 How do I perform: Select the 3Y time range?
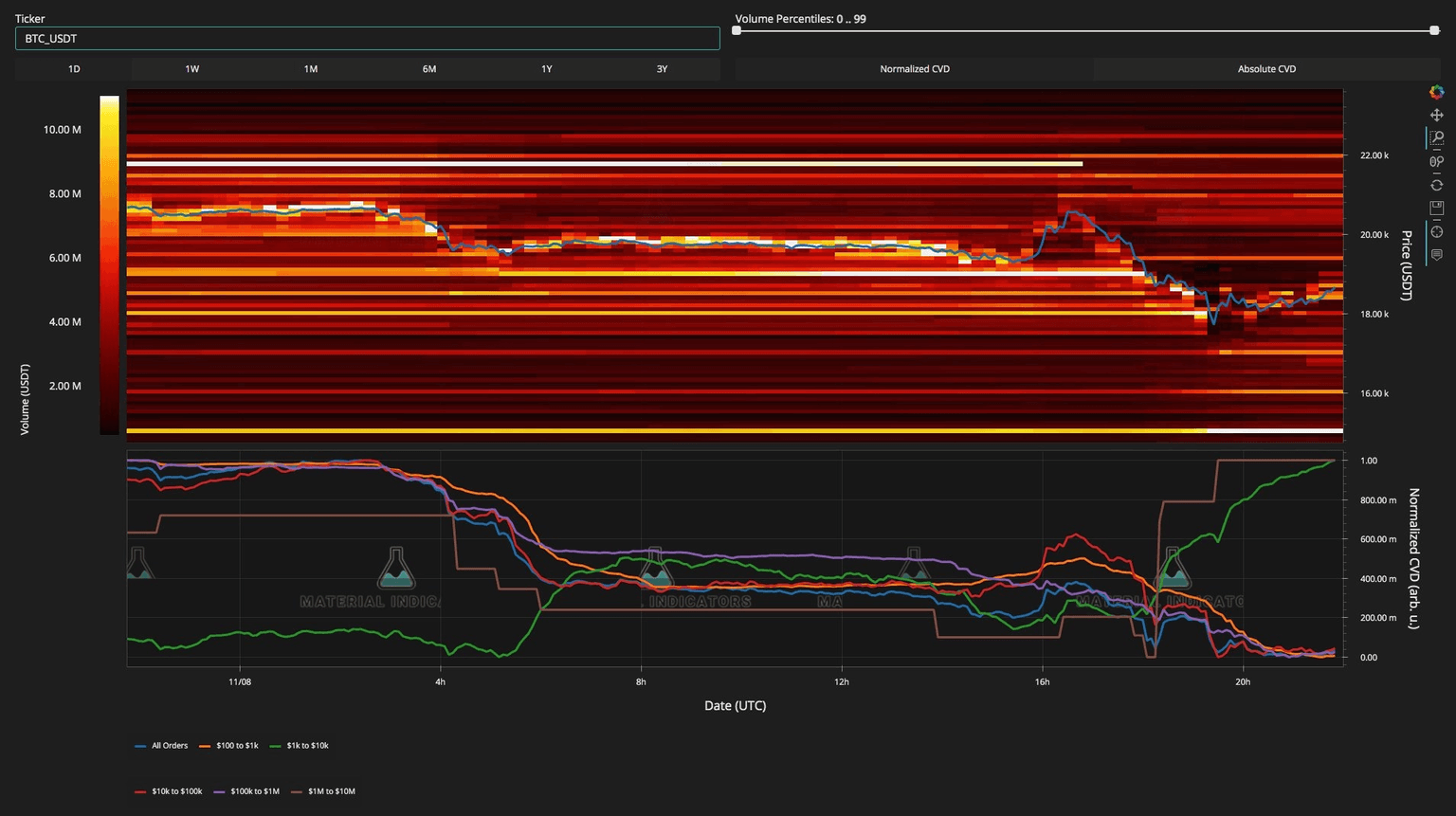tap(662, 69)
